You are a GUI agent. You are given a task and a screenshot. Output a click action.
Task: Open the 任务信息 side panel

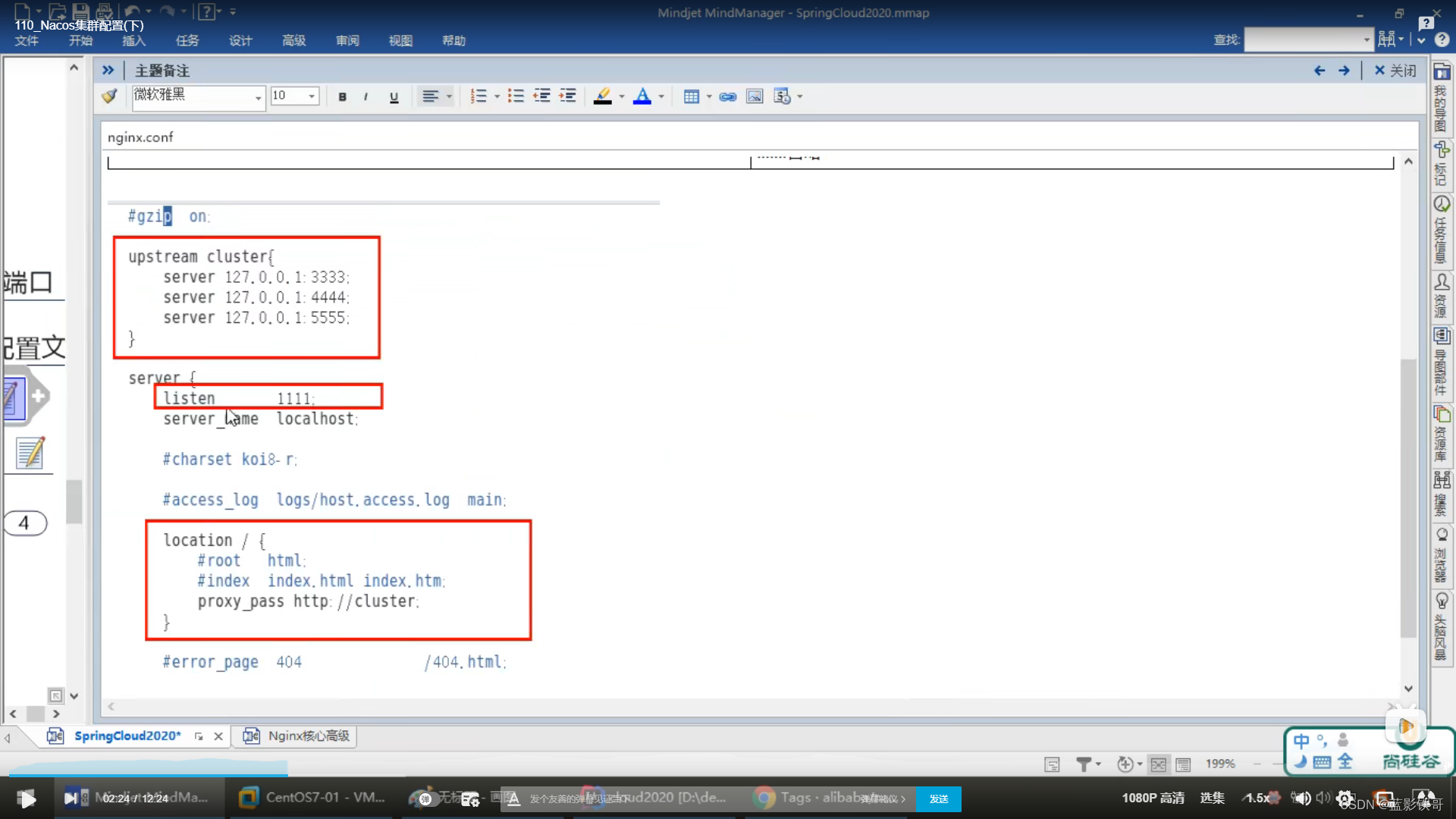pos(1442,230)
